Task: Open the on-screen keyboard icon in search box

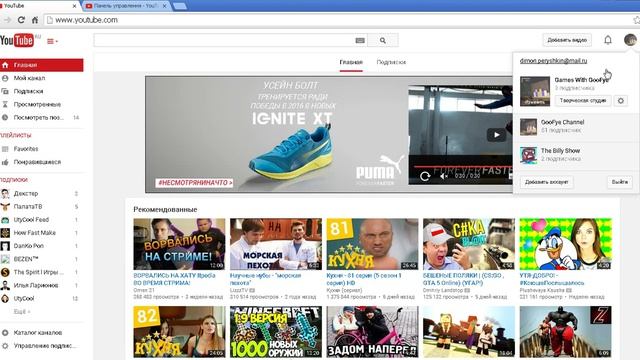Action: click(360, 40)
